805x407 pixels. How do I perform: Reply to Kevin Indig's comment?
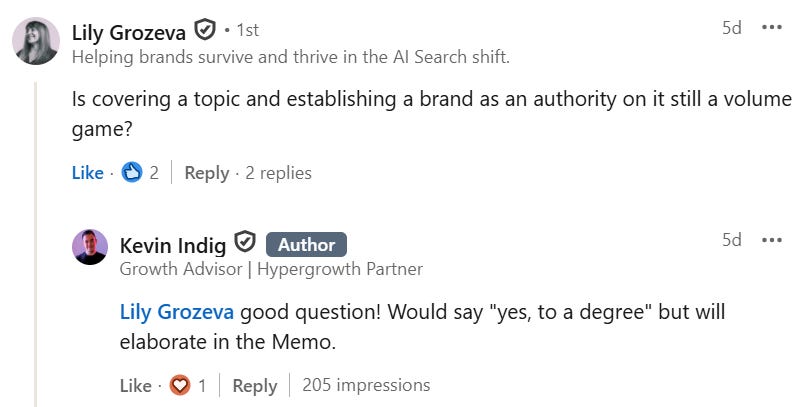tap(255, 386)
